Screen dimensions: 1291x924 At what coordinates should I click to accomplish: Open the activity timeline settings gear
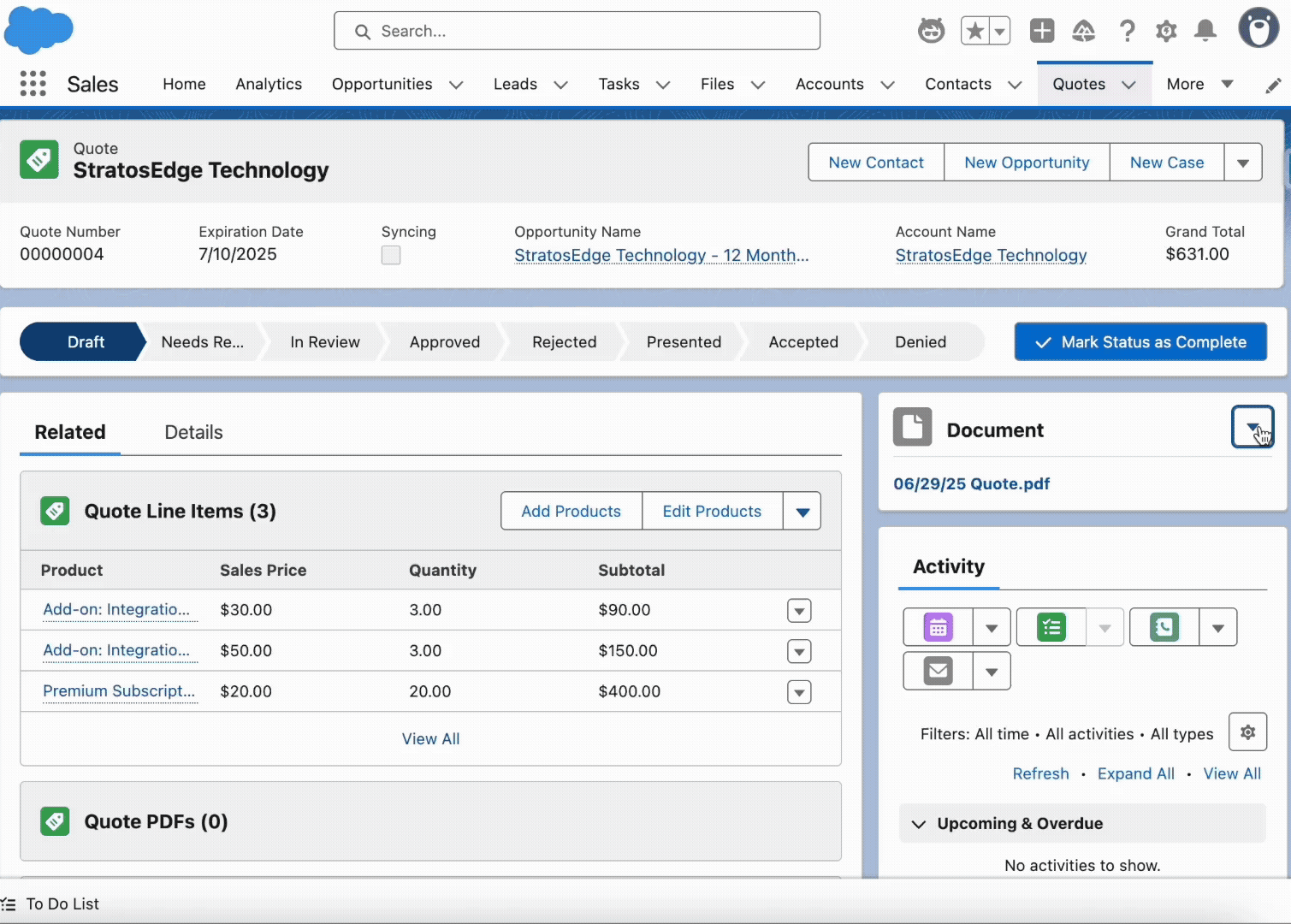point(1247,732)
